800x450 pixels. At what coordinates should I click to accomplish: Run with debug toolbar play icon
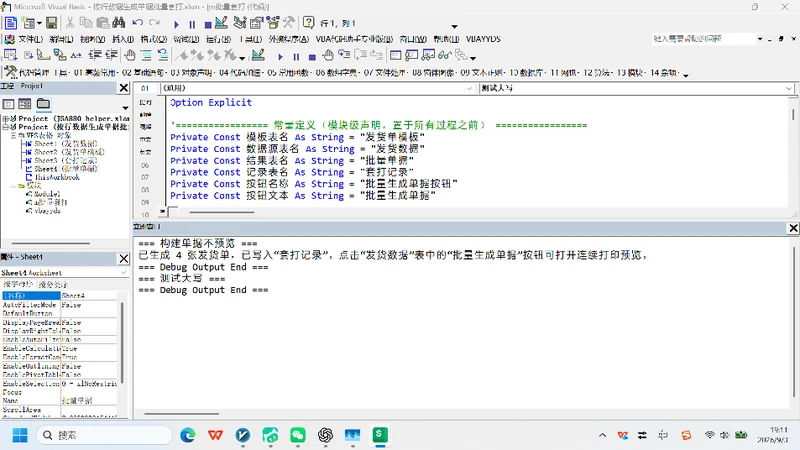[280, 57]
